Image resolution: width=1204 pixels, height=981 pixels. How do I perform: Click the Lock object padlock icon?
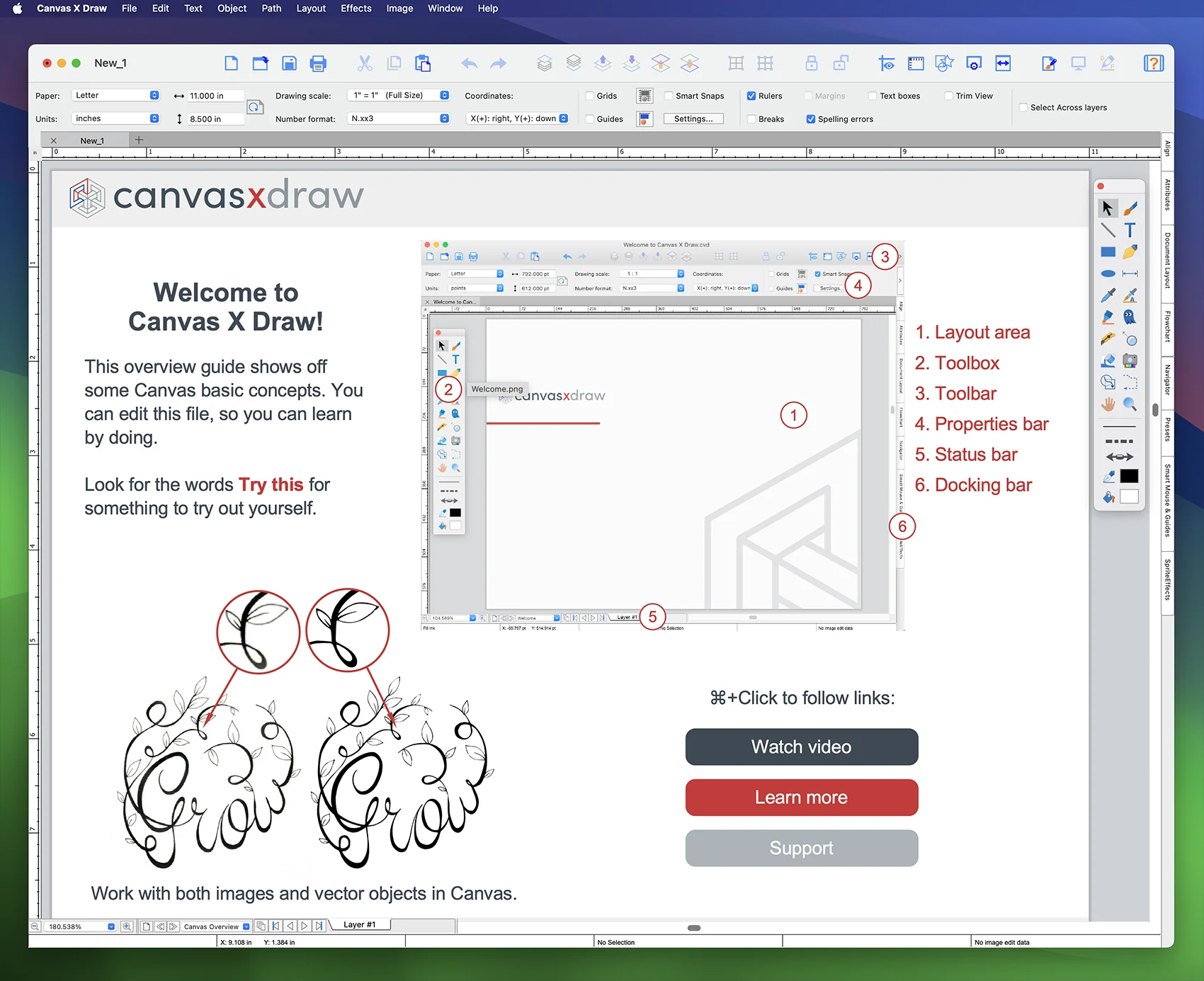[x=812, y=63]
